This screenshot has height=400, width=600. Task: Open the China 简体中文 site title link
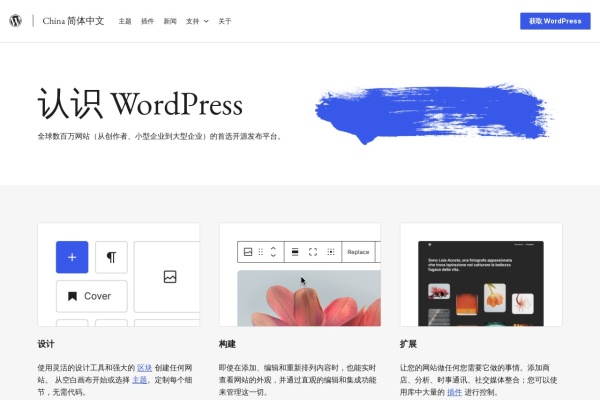(73, 21)
